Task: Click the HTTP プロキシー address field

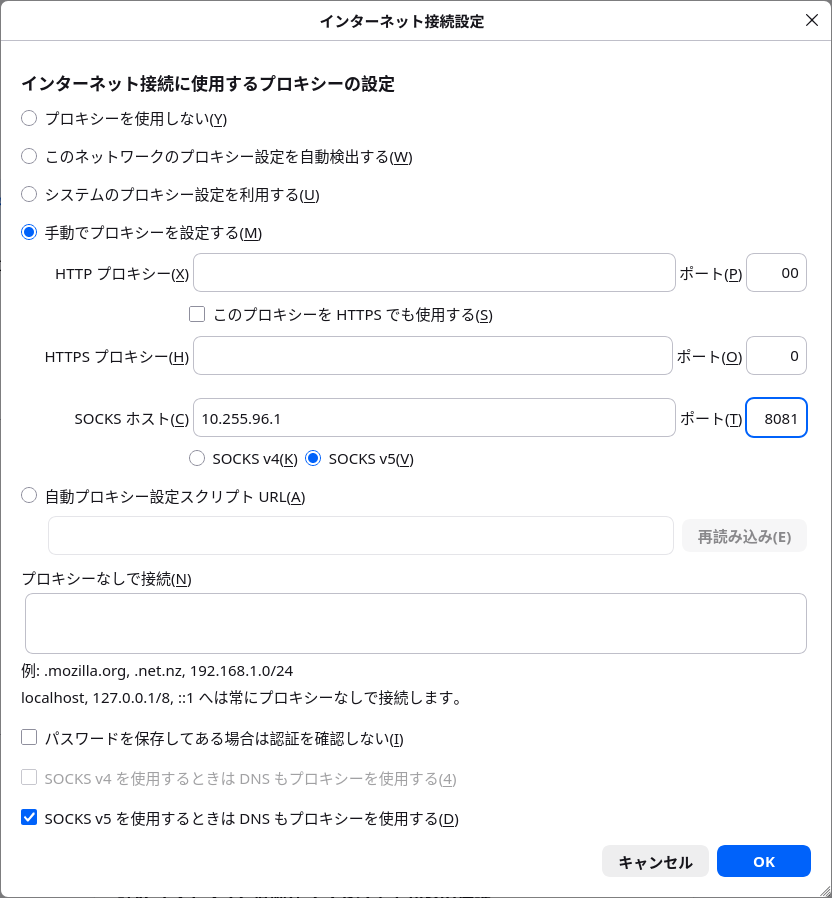Action: pos(434,273)
